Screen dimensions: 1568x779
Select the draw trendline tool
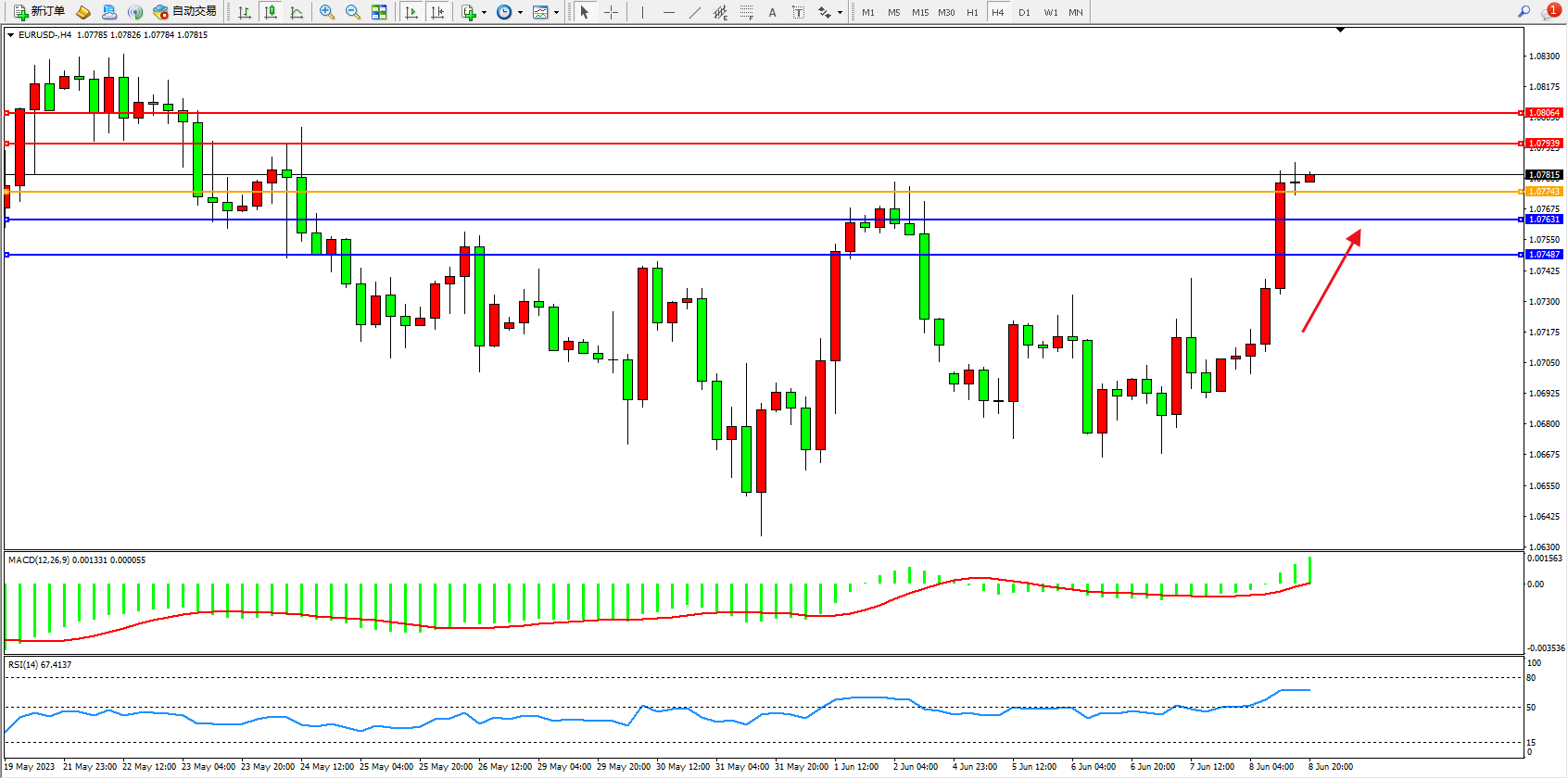tap(695, 12)
